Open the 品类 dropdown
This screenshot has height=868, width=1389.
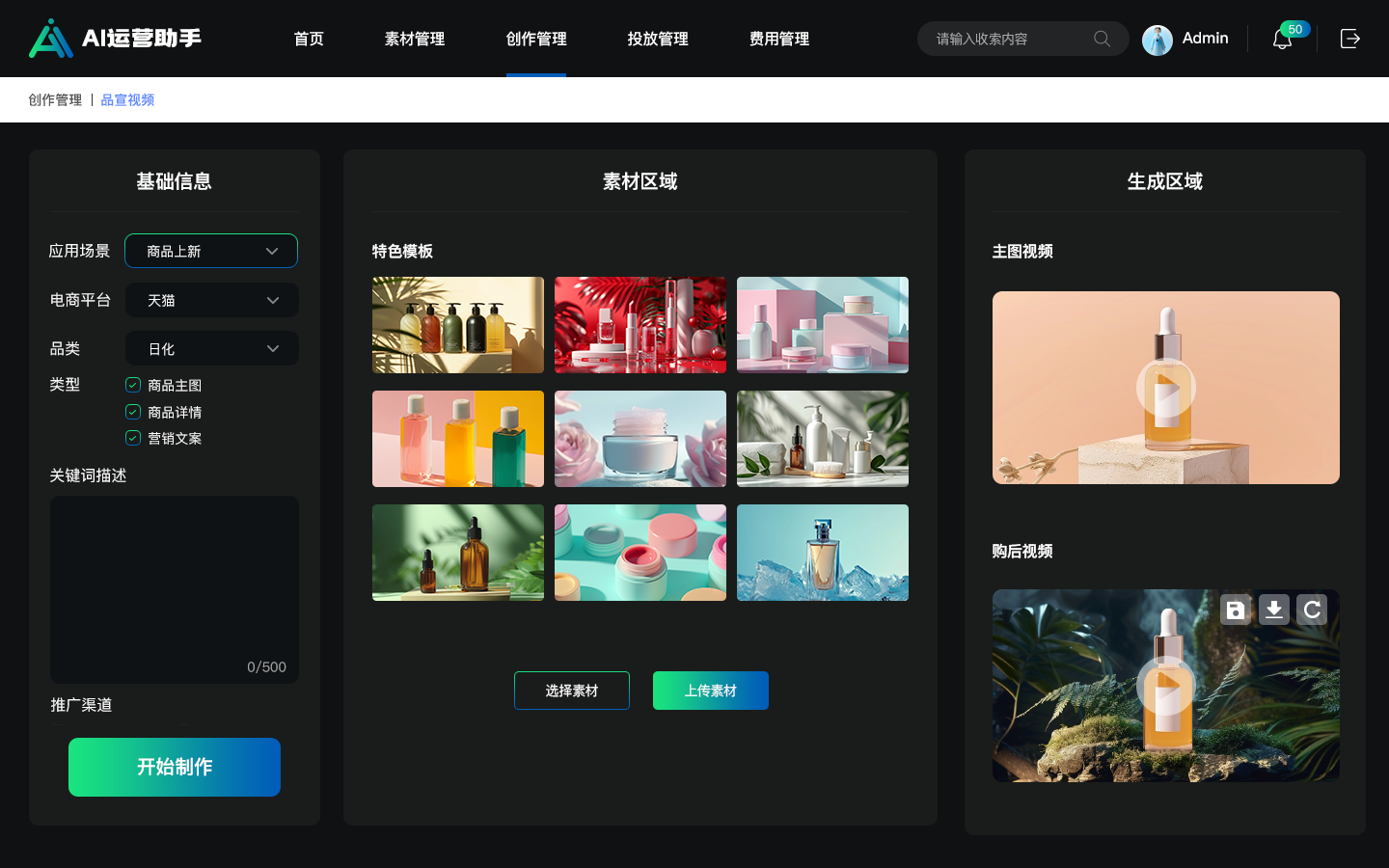point(212,348)
